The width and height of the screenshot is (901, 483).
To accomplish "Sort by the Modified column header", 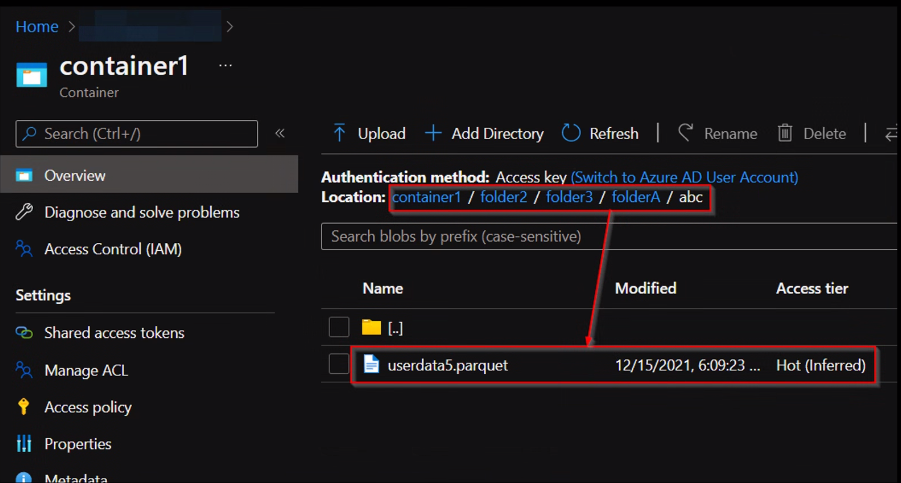I will [645, 288].
